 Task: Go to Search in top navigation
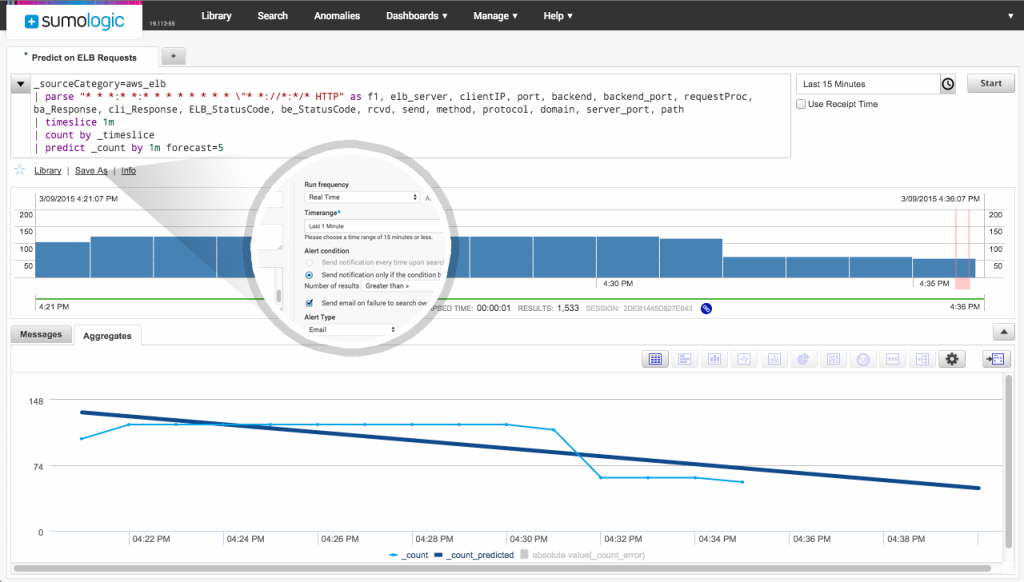[x=272, y=16]
